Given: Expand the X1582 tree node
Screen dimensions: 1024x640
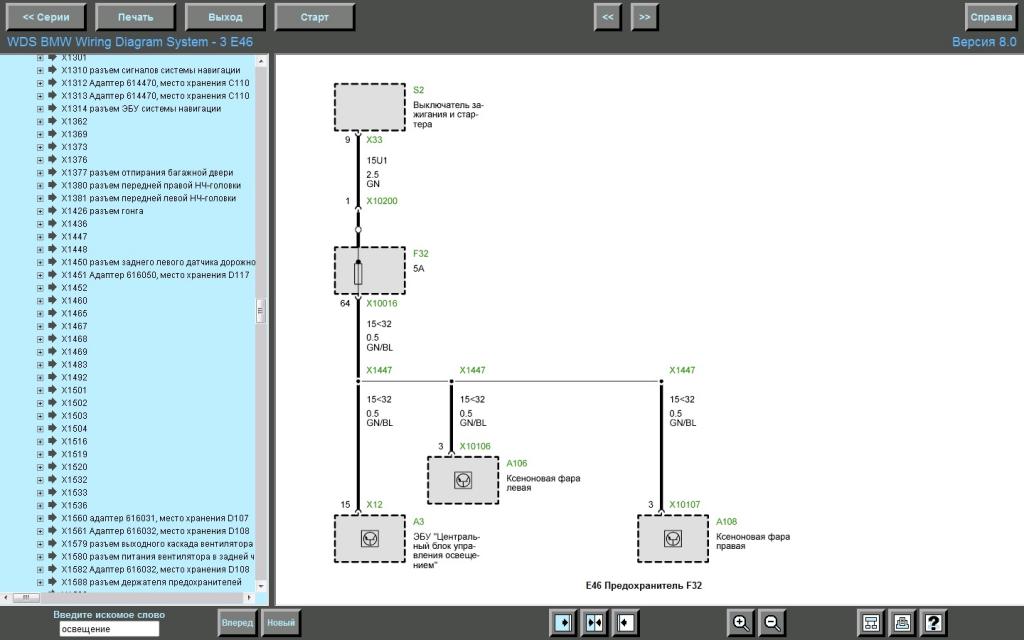Looking at the screenshot, I should click(x=40, y=569).
